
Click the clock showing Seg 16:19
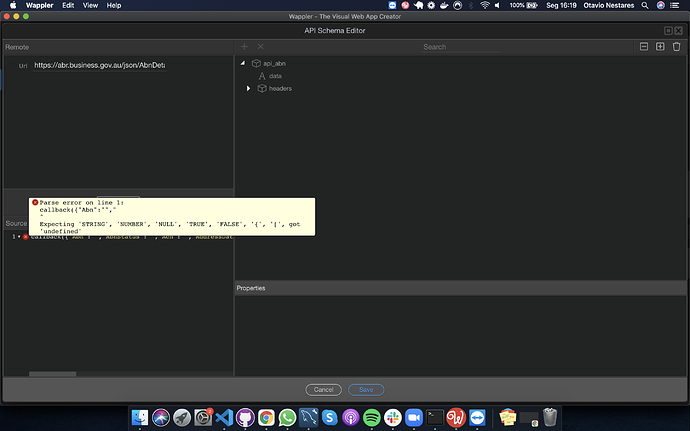(x=561, y=5)
